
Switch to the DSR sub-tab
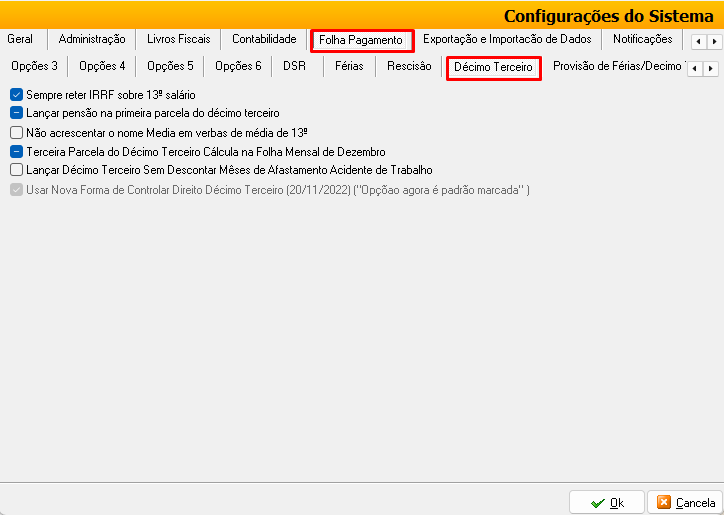pos(294,67)
